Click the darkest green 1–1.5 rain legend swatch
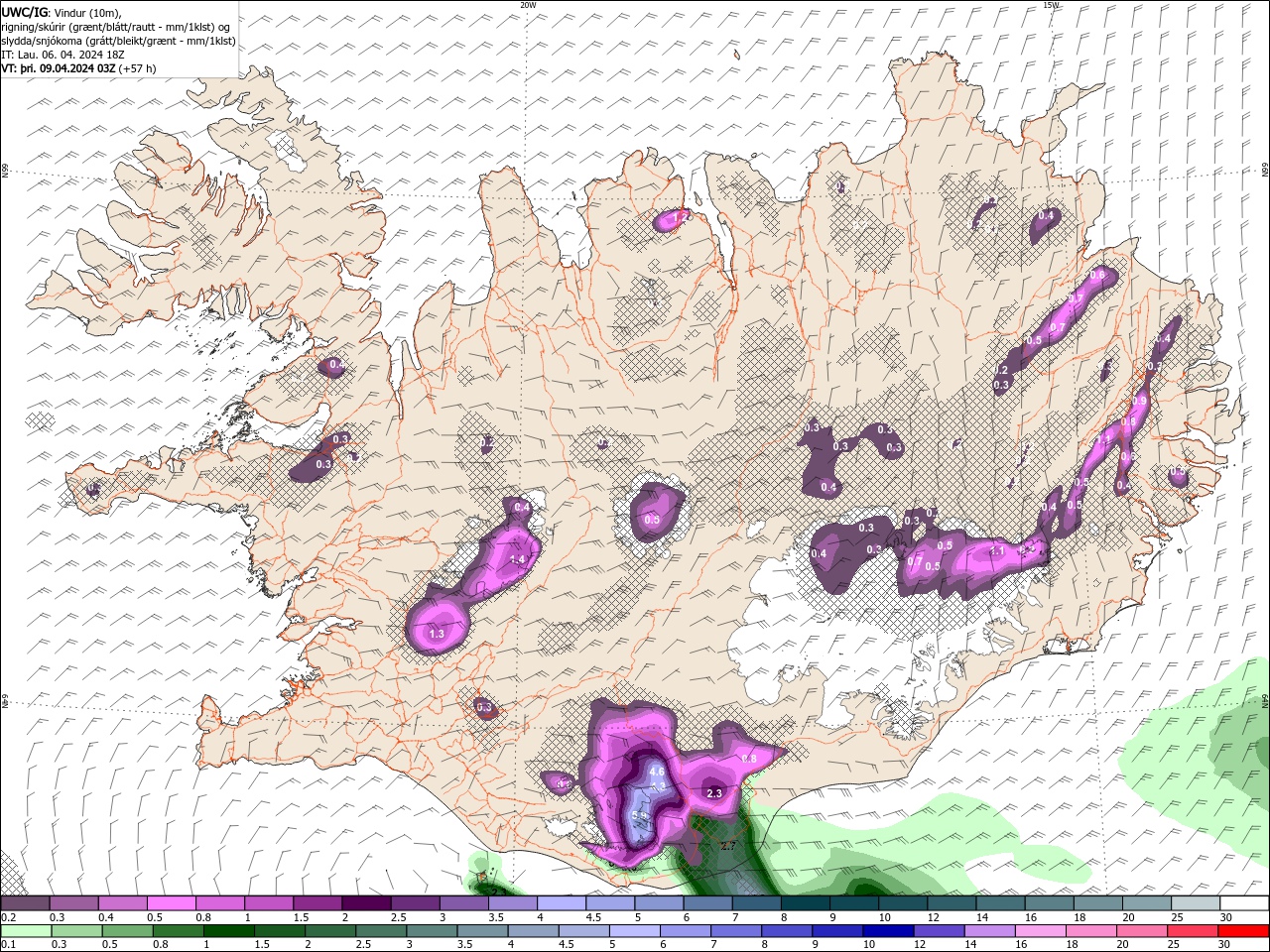 pos(228,931)
